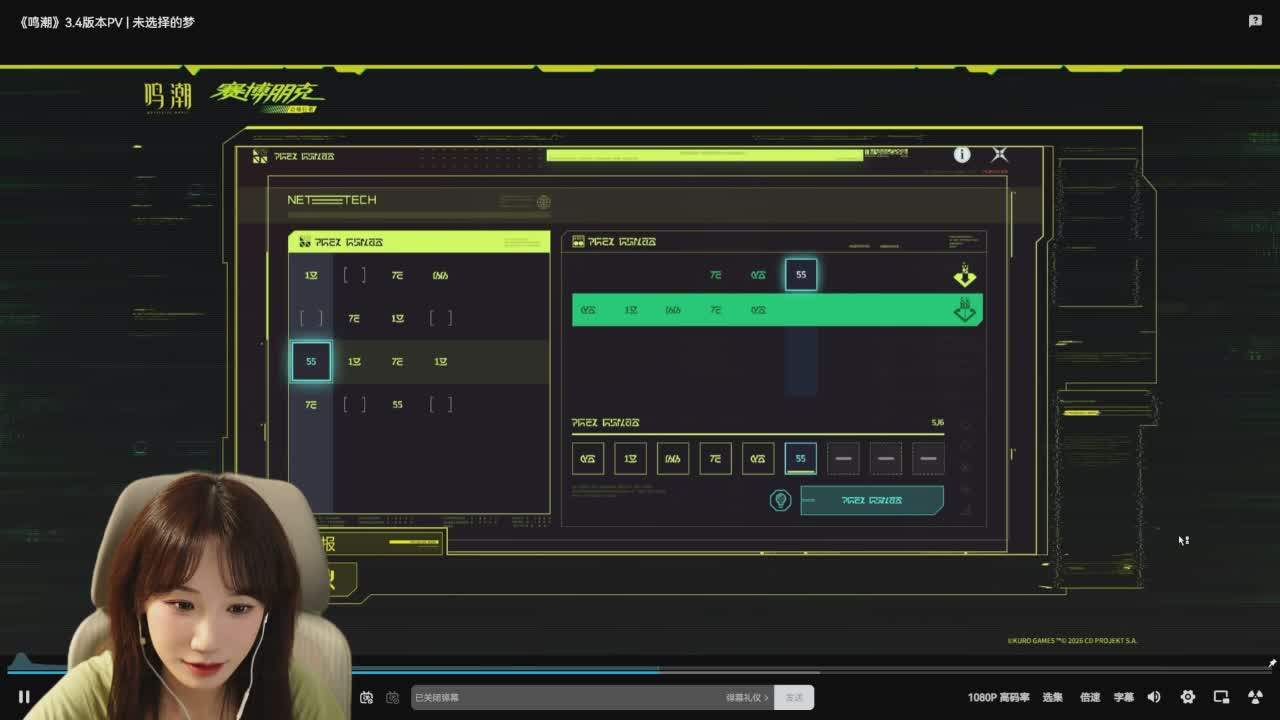Click the rightmost player control bar icon

[1256, 697]
